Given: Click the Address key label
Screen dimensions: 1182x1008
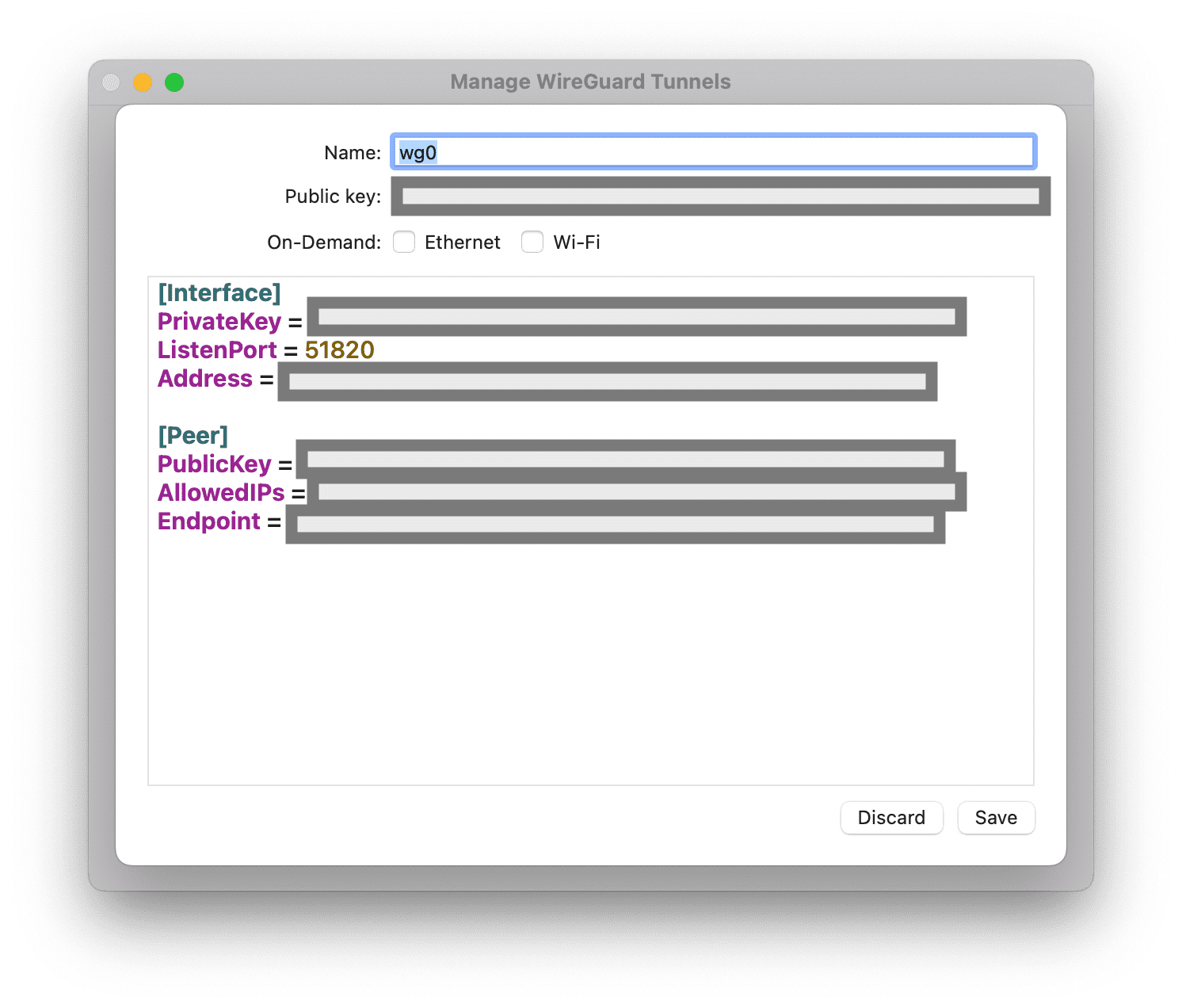Looking at the screenshot, I should click(x=205, y=379).
